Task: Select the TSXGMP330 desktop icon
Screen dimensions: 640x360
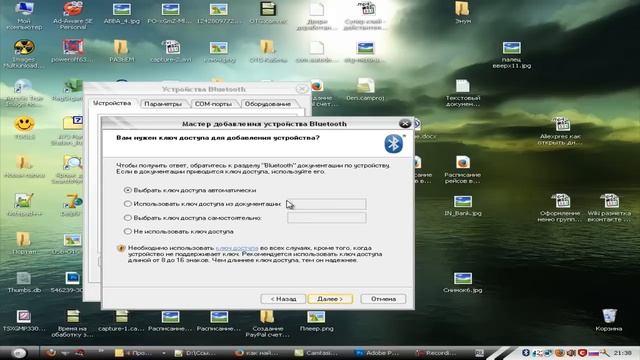Action: tap(24, 320)
